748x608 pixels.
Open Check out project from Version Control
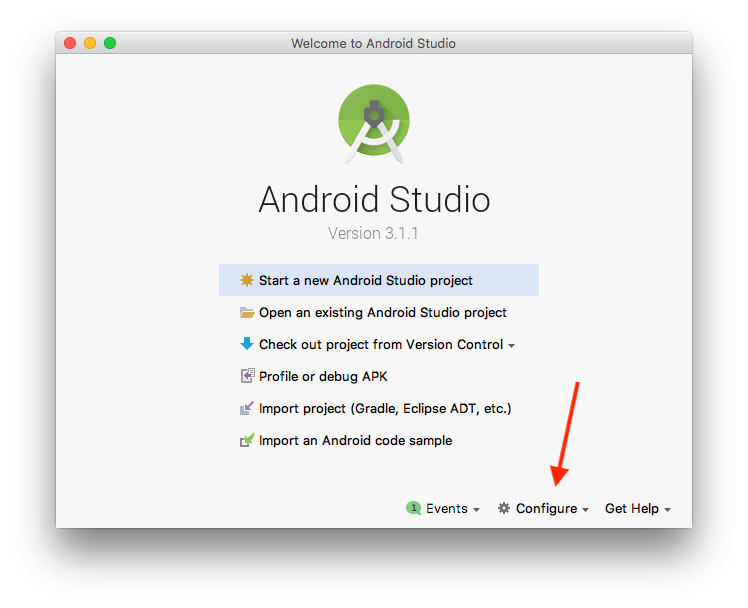379,344
